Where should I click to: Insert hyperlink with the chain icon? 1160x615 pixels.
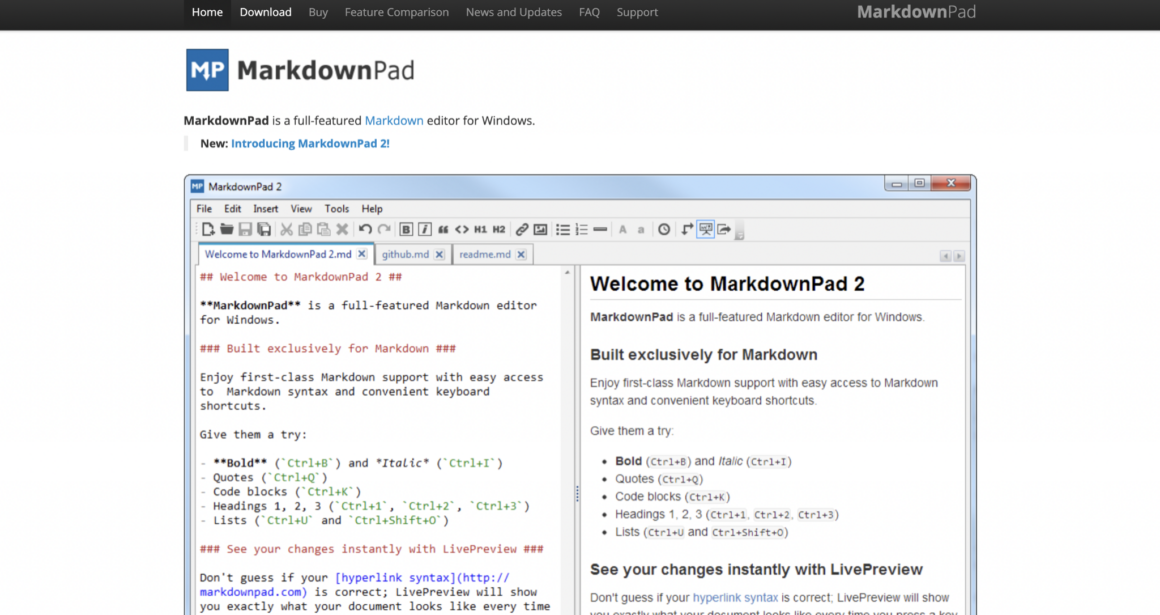[522, 229]
